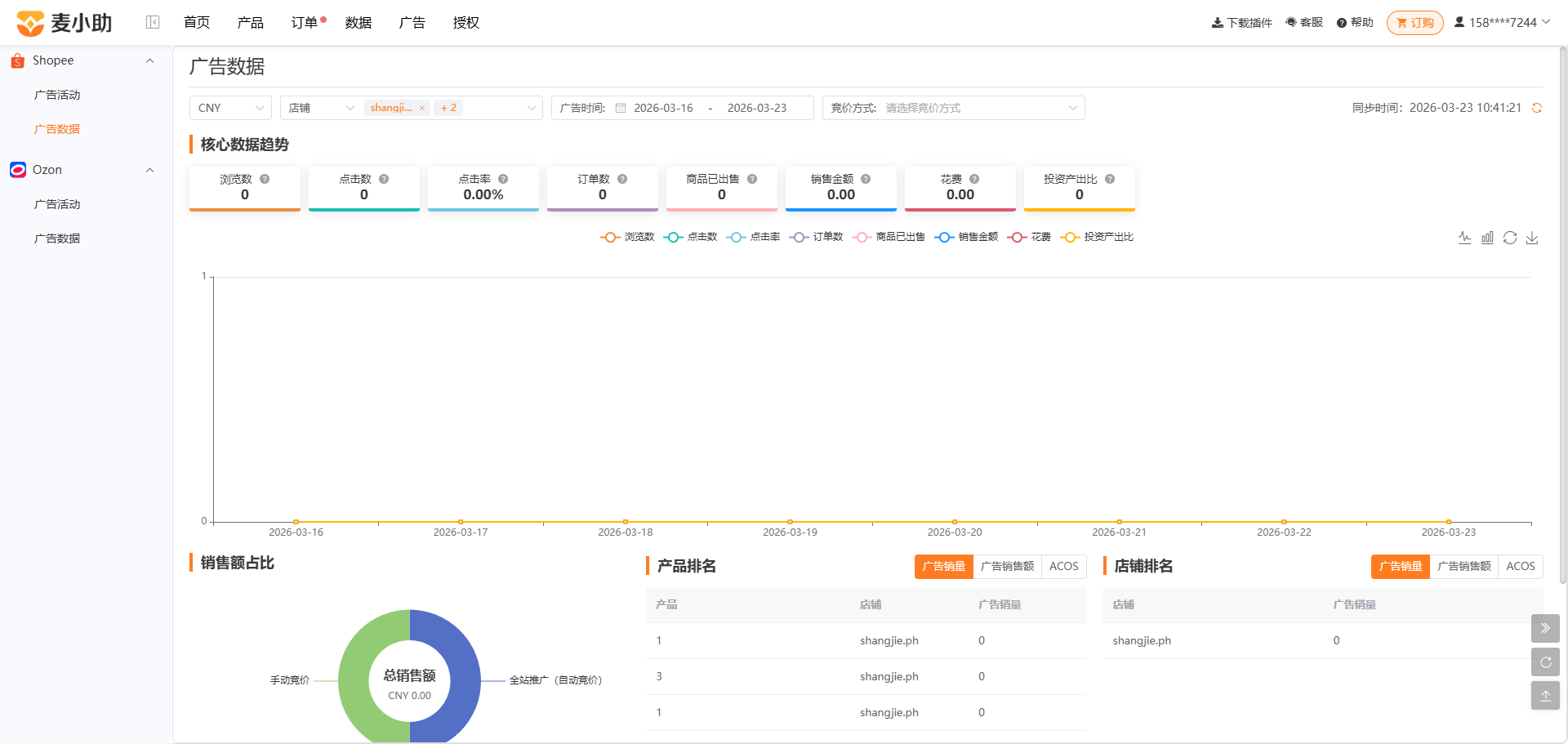Click help icon next to 投资产出比

click(1110, 179)
